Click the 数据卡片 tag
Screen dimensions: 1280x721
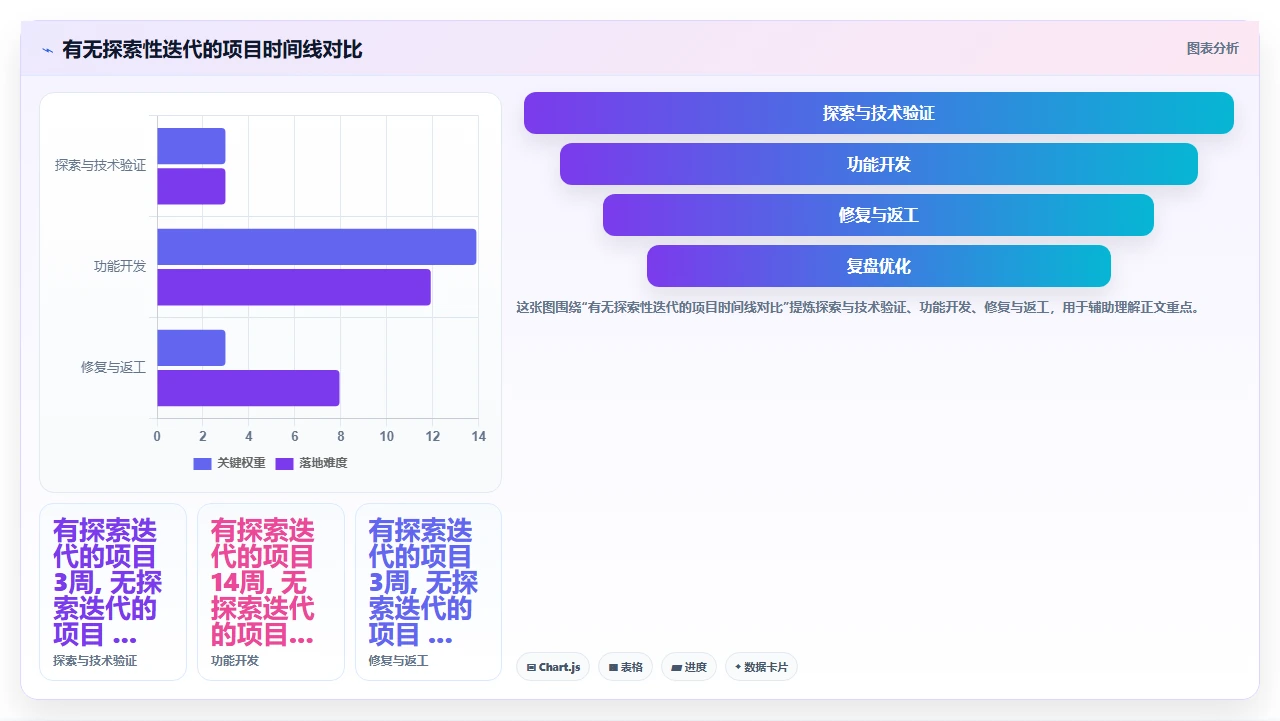(x=761, y=667)
